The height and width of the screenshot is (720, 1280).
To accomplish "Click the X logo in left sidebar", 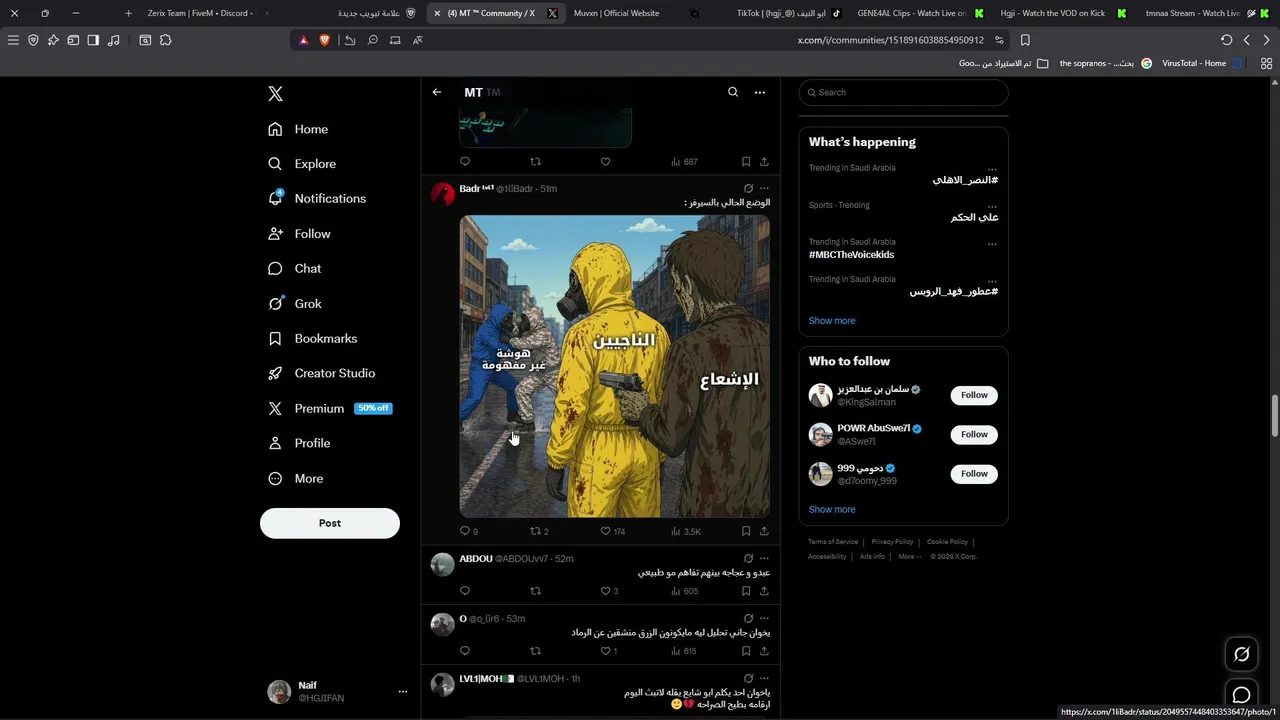I will pos(275,94).
